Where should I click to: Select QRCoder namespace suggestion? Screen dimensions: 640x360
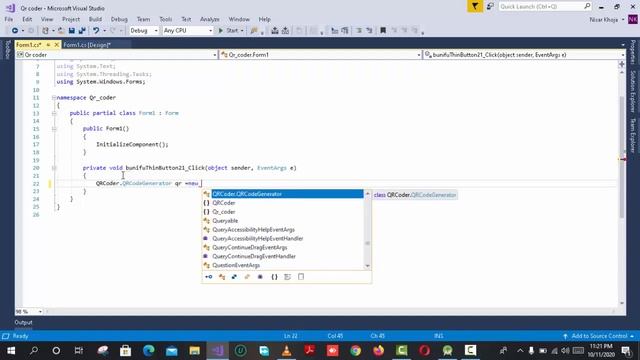[x=283, y=203]
